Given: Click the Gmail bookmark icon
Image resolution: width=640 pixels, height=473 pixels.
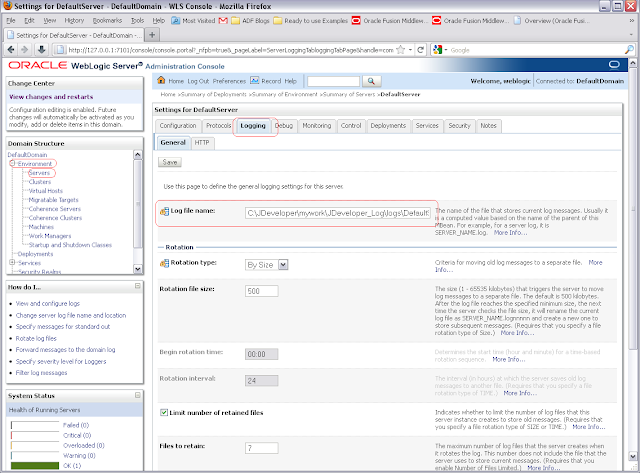Looking at the screenshot, I should [223, 20].
